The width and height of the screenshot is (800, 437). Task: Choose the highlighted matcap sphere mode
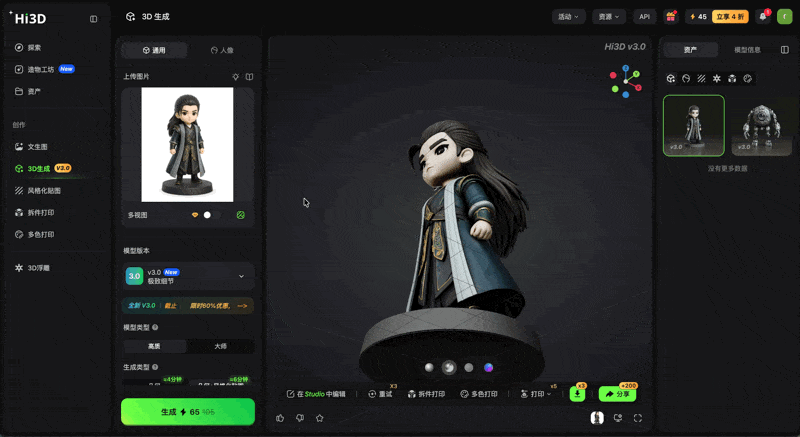tap(449, 368)
